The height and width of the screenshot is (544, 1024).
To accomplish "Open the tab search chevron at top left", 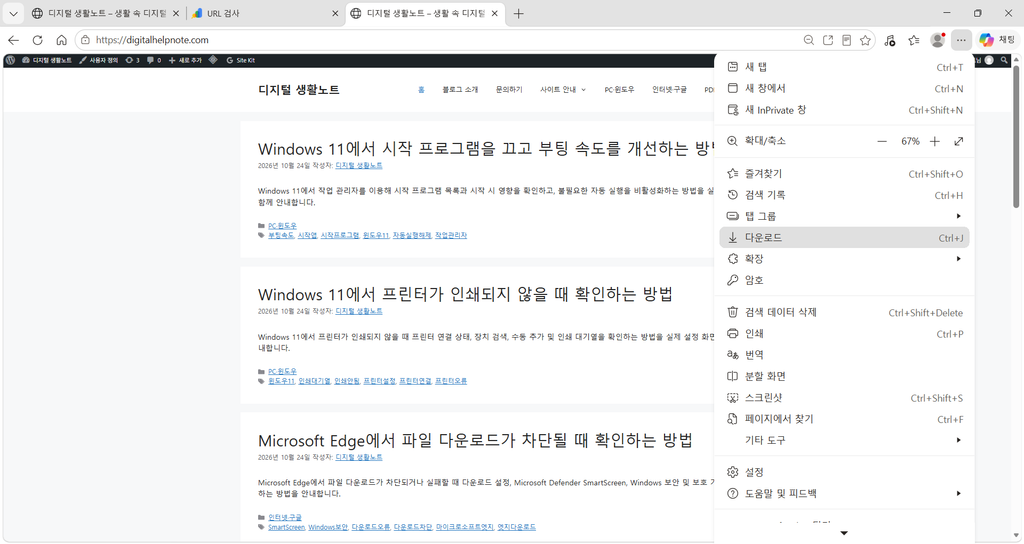I will pyautogui.click(x=13, y=13).
